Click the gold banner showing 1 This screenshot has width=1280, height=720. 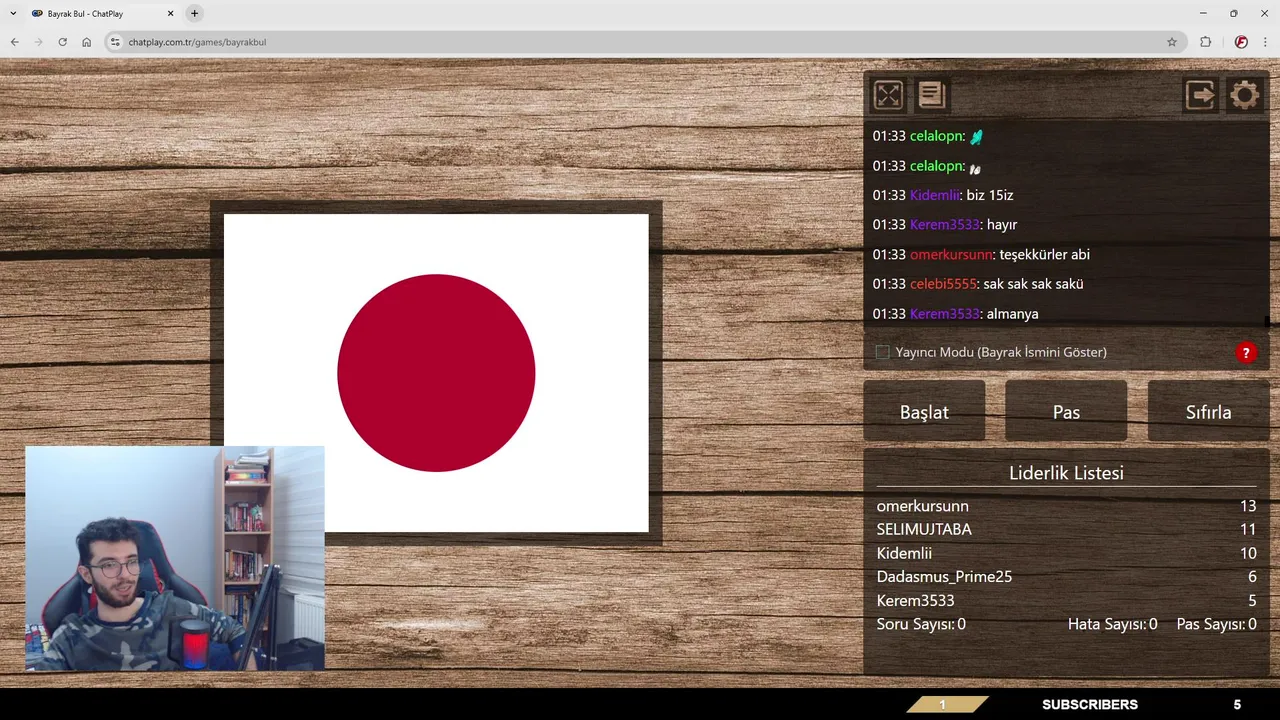[947, 705]
